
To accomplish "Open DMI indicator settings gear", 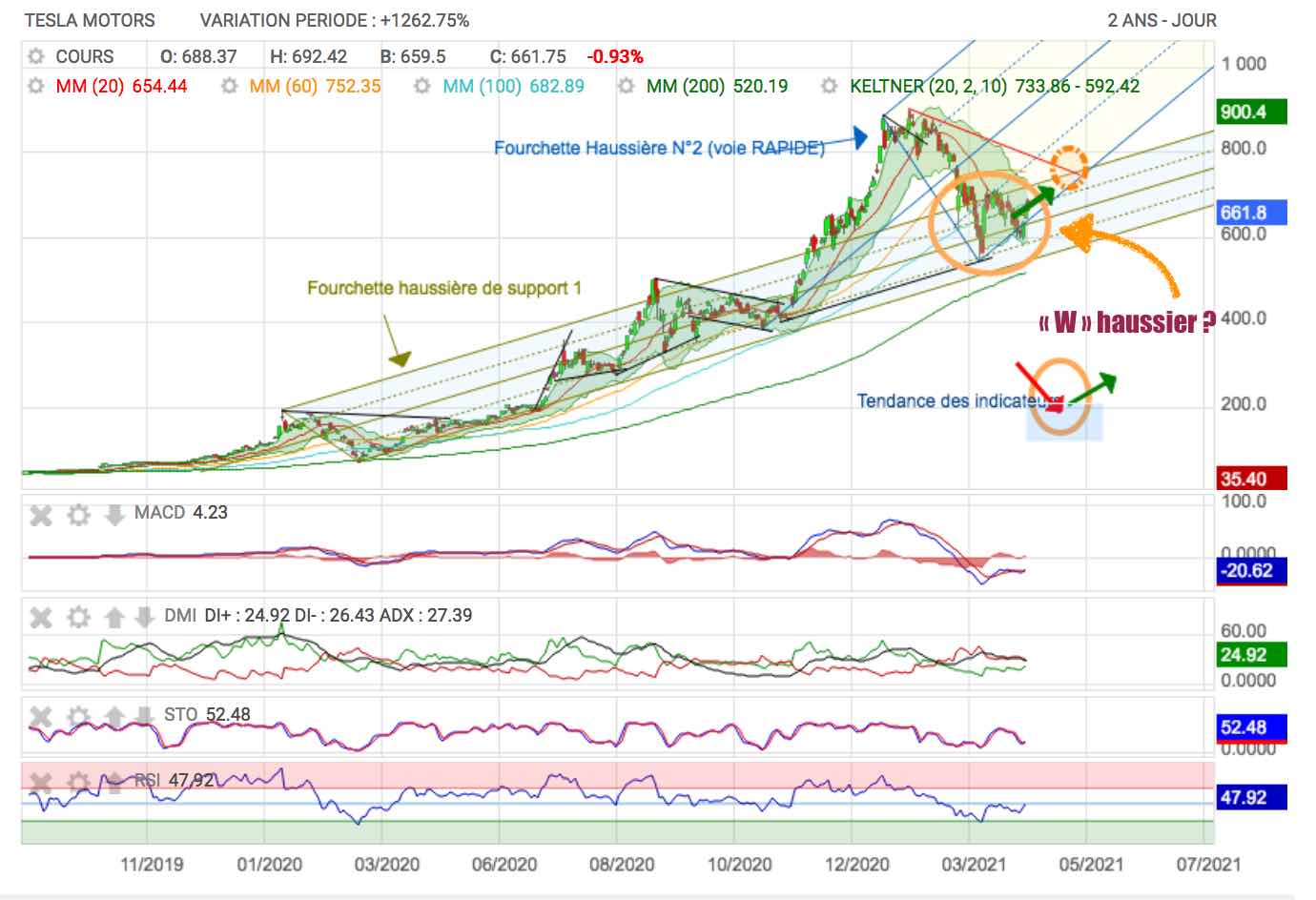I will pos(78,617).
